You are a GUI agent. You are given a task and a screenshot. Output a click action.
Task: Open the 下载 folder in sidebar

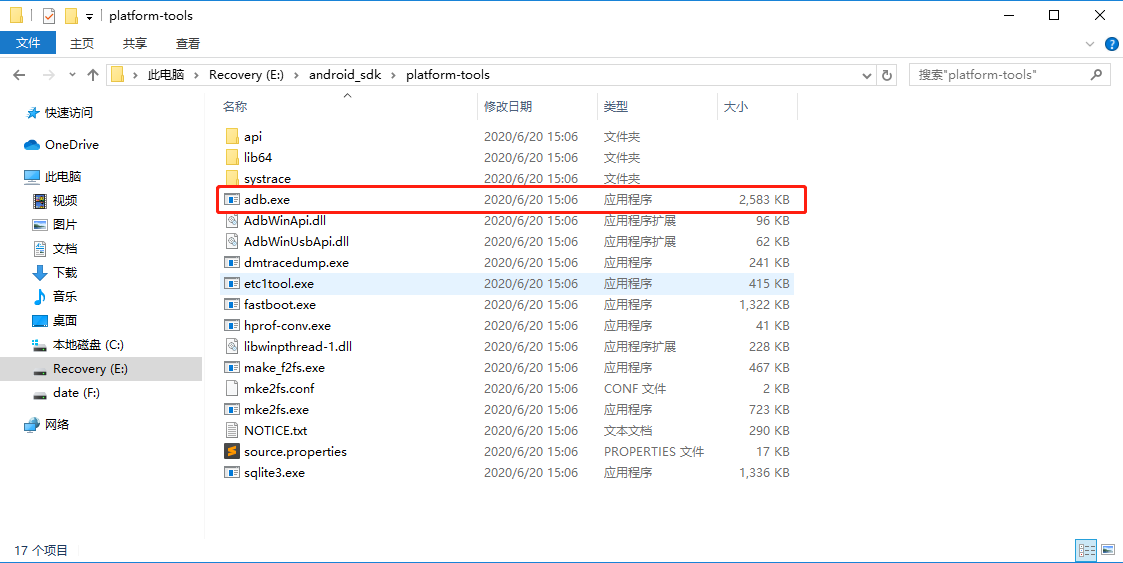tap(64, 272)
